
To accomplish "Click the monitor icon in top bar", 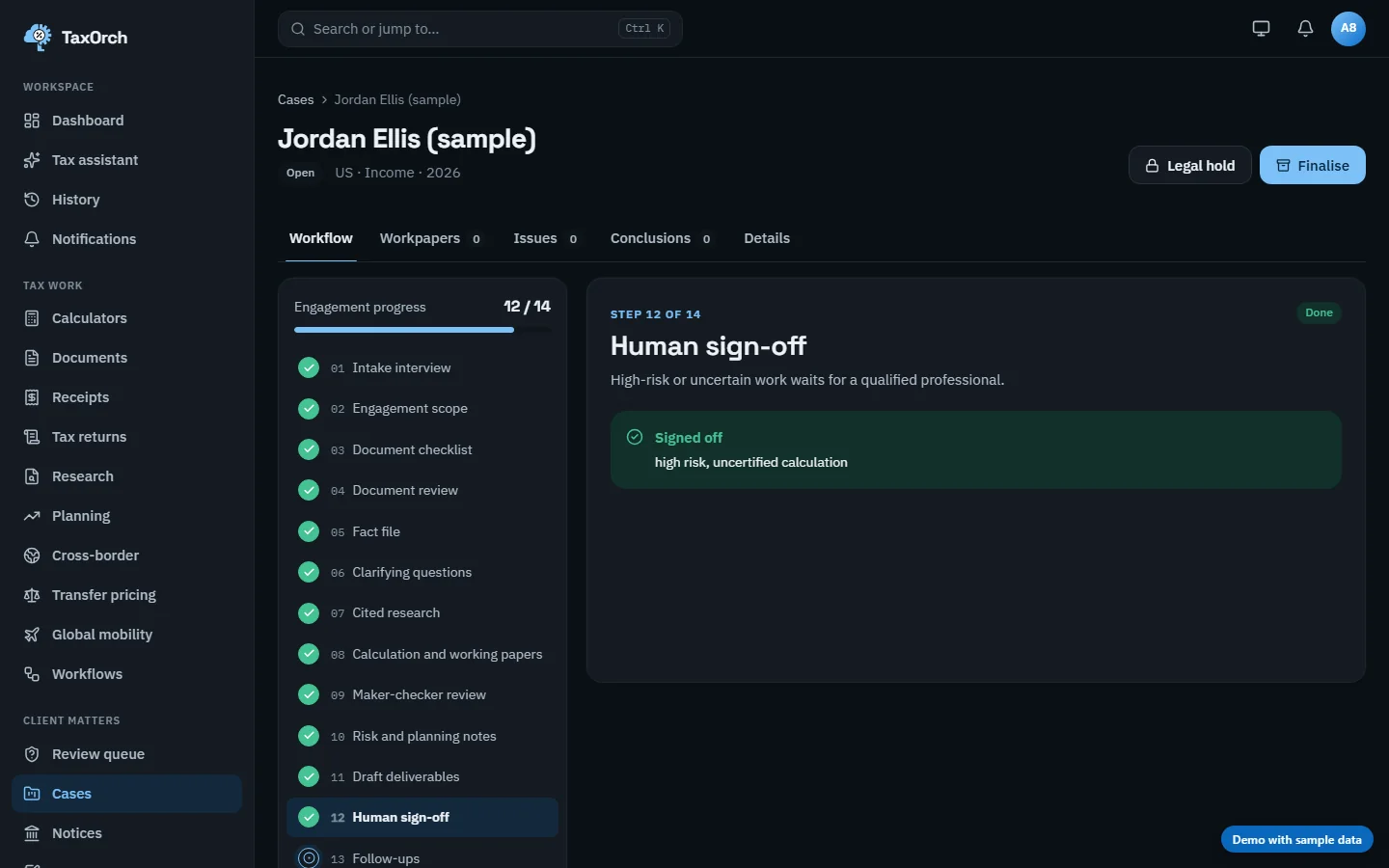I will [1261, 29].
